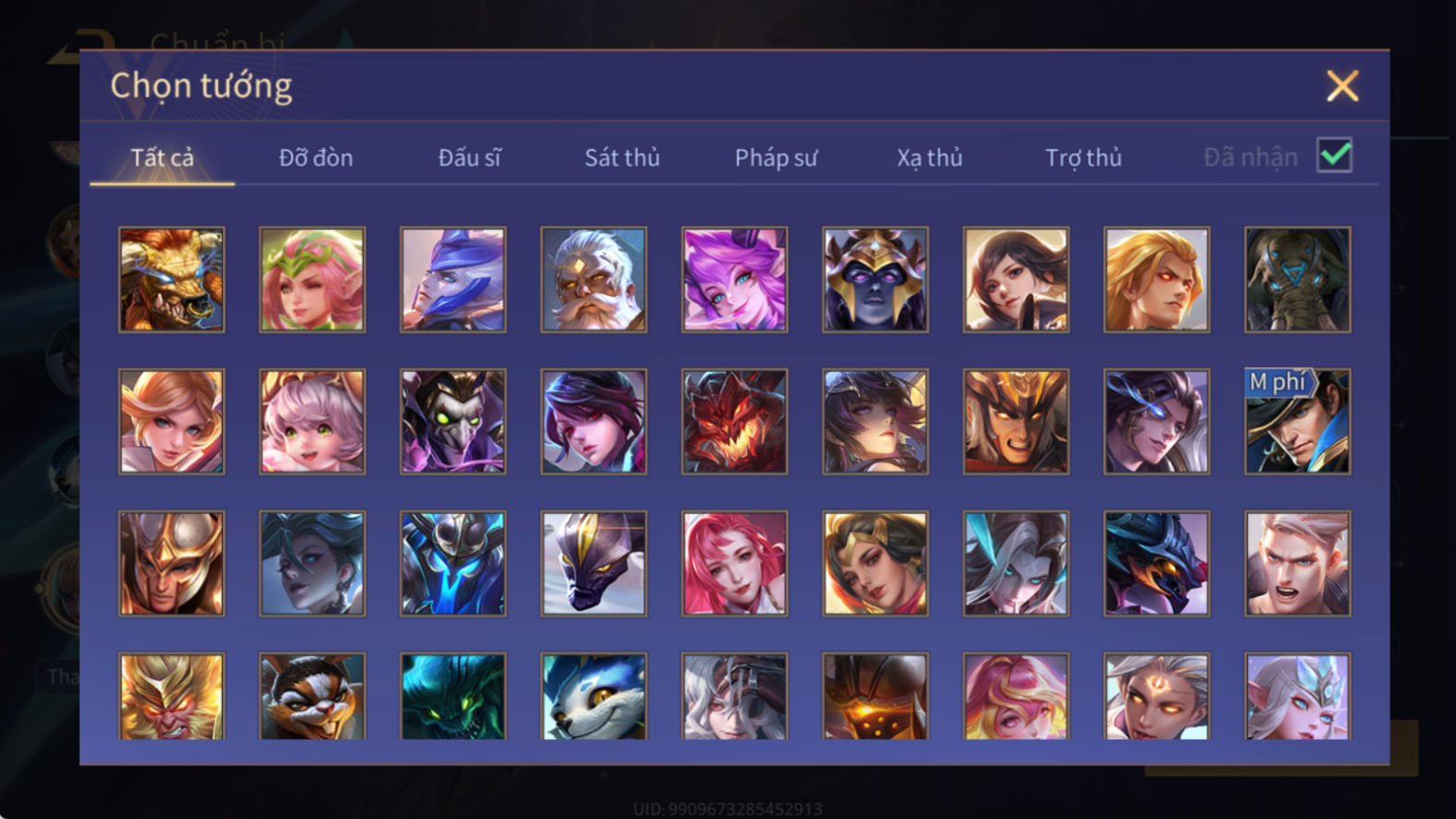Choose the red panda hero portrait
Viewport: 1456px width, 819px height.
pos(312,696)
